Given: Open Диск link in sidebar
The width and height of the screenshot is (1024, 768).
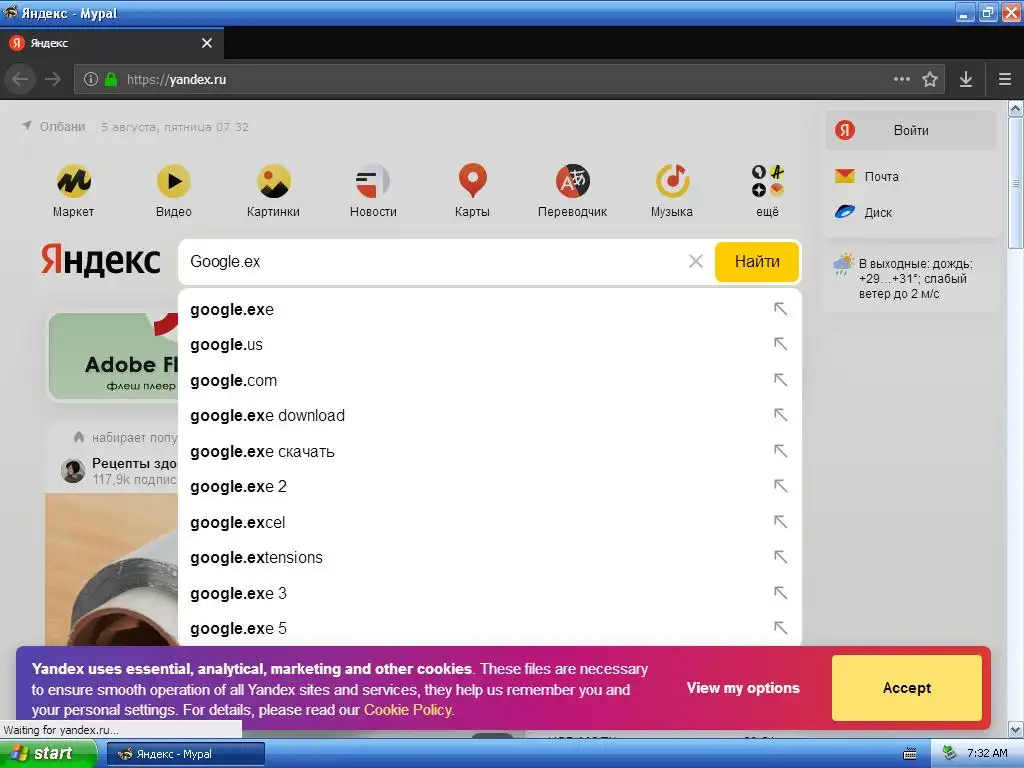Looking at the screenshot, I should point(863,212).
